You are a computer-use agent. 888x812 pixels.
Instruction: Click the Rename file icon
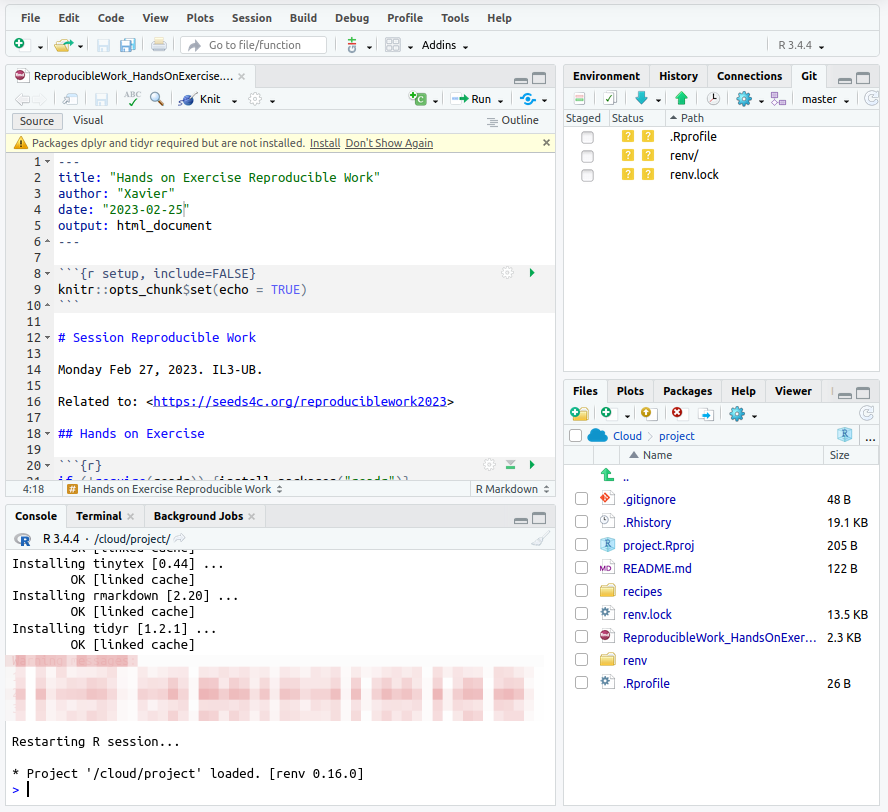pos(706,414)
